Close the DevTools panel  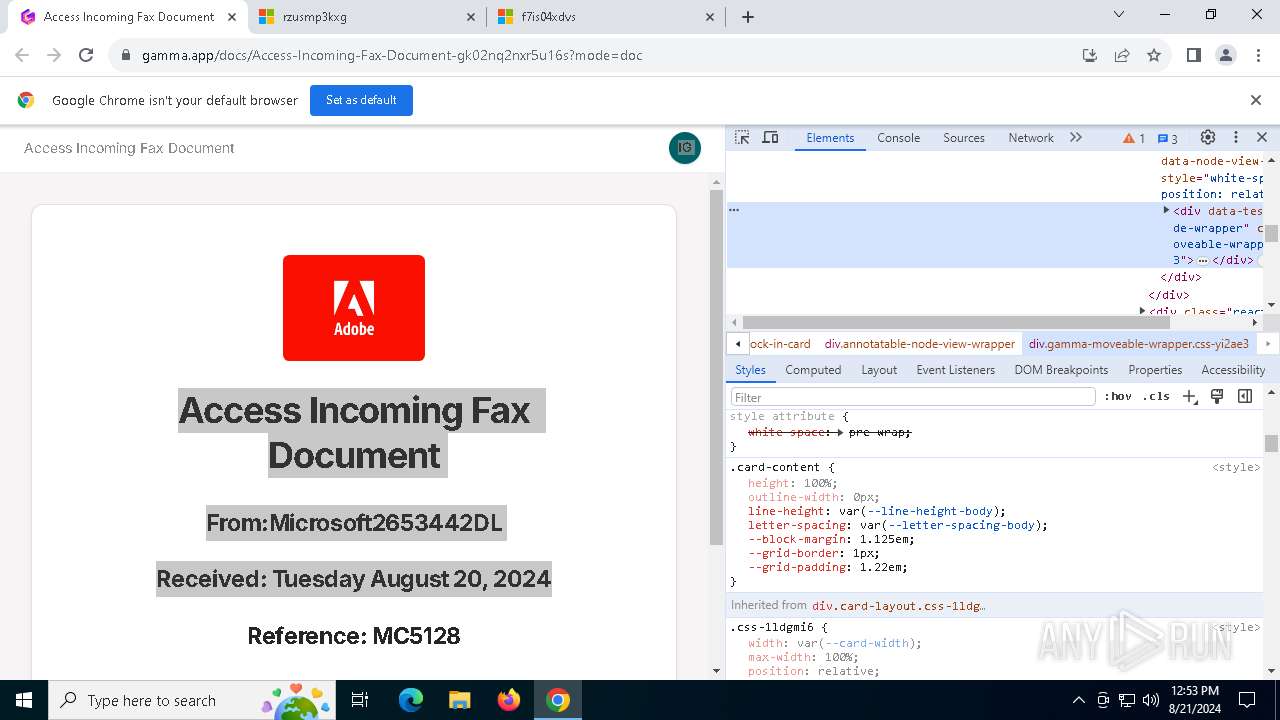point(1261,138)
